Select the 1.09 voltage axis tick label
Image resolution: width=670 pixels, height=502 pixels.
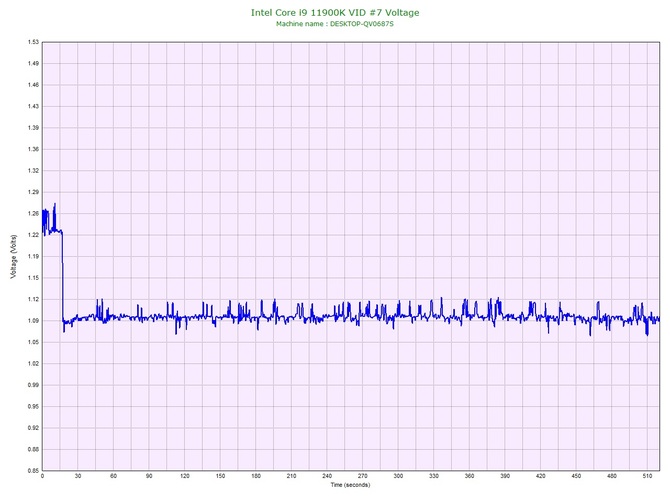coord(33,320)
